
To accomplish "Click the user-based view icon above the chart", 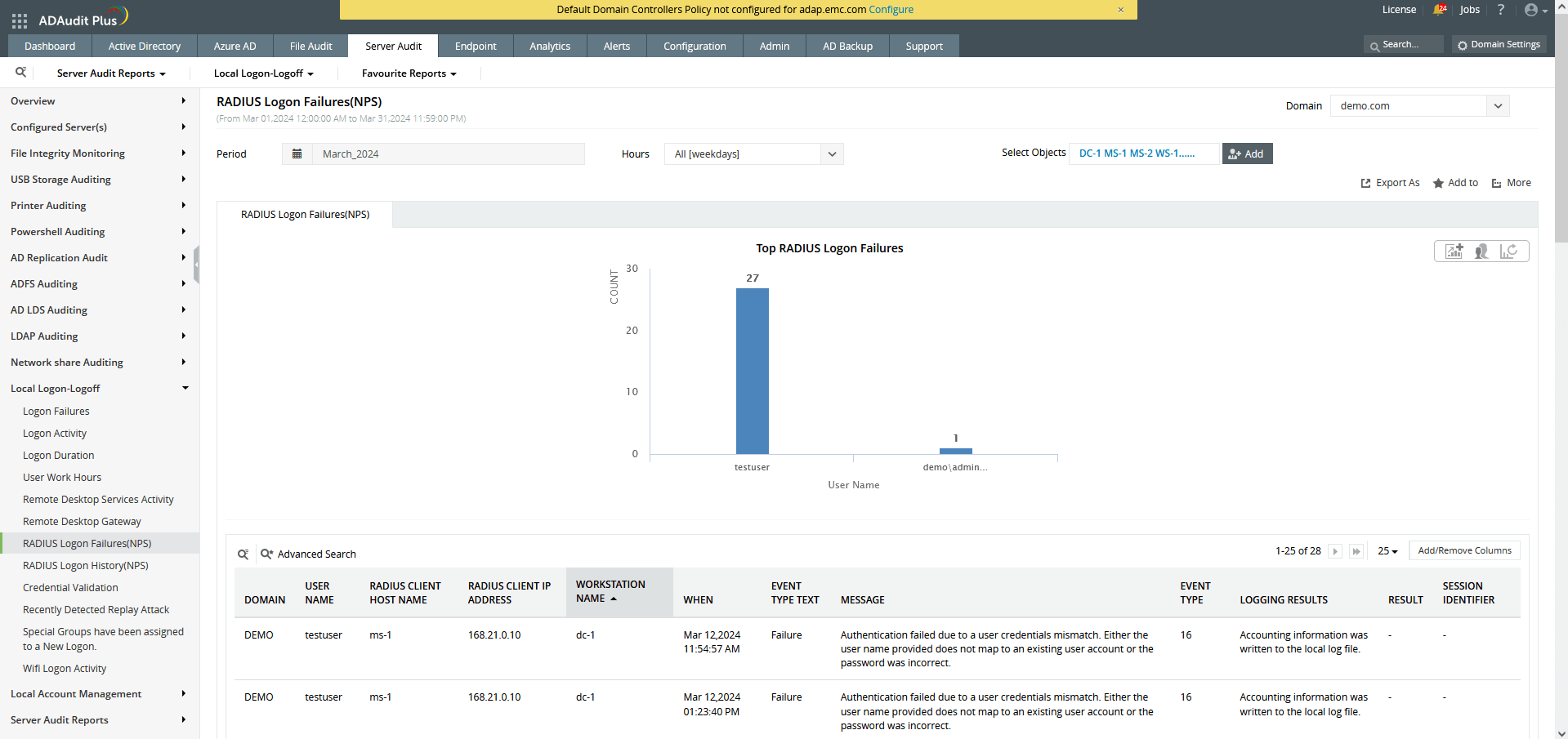I will click(x=1480, y=251).
